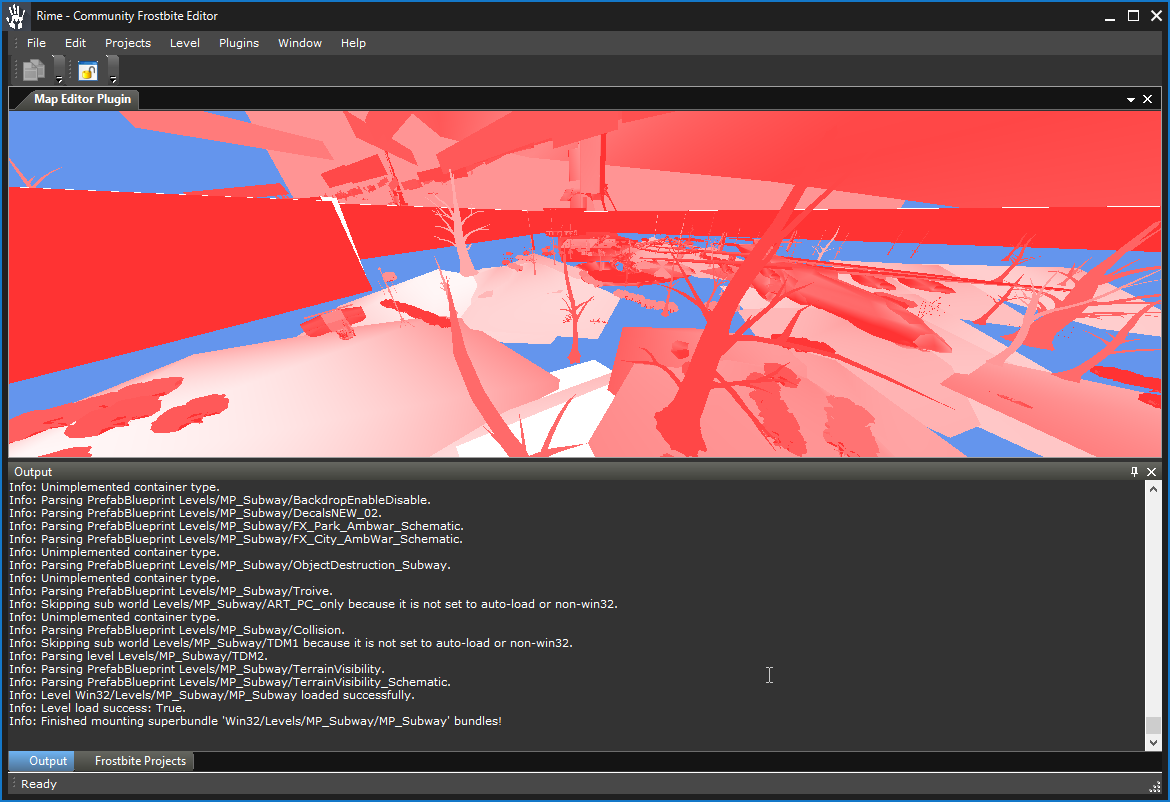The height and width of the screenshot is (802, 1170).
Task: Click the Ready status text
Action: coord(39,784)
